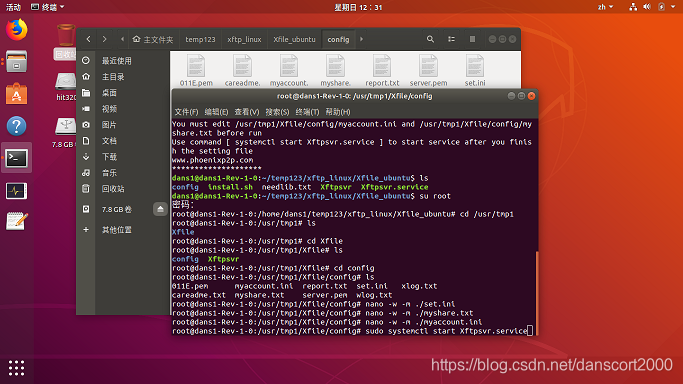Select the myaccount file icon
Viewport: 683px width, 384px height.
289,70
